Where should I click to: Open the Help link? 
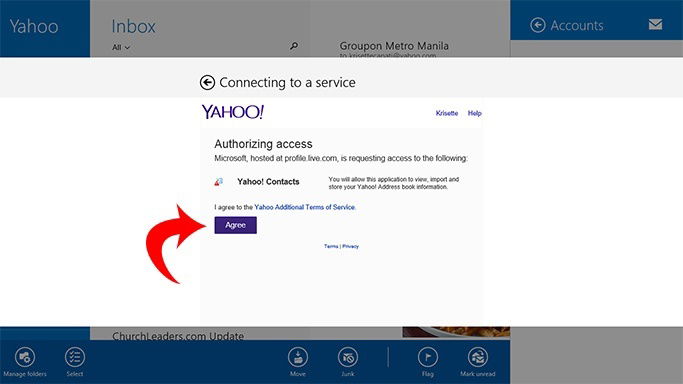coord(474,113)
